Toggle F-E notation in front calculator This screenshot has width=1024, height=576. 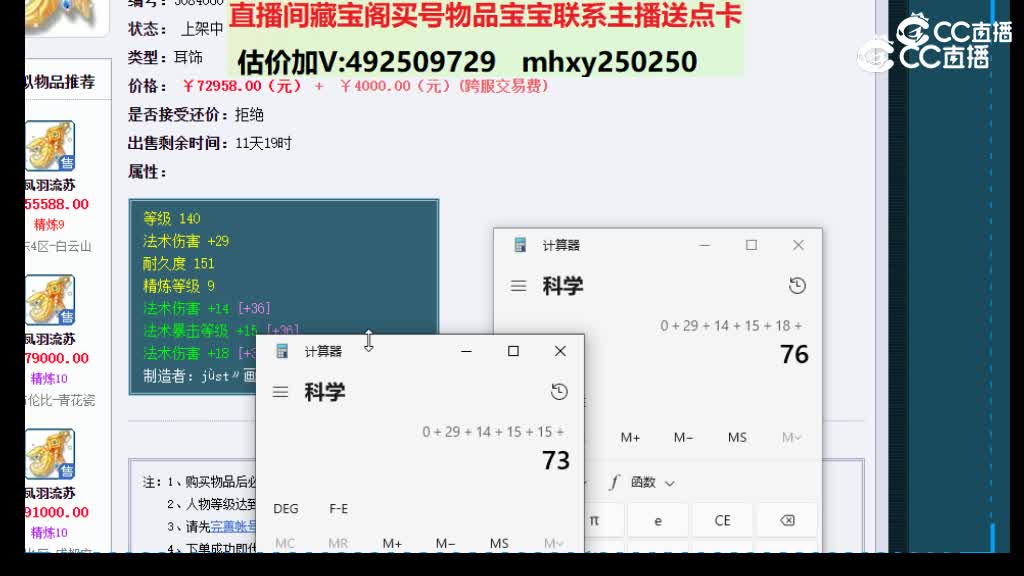point(338,509)
